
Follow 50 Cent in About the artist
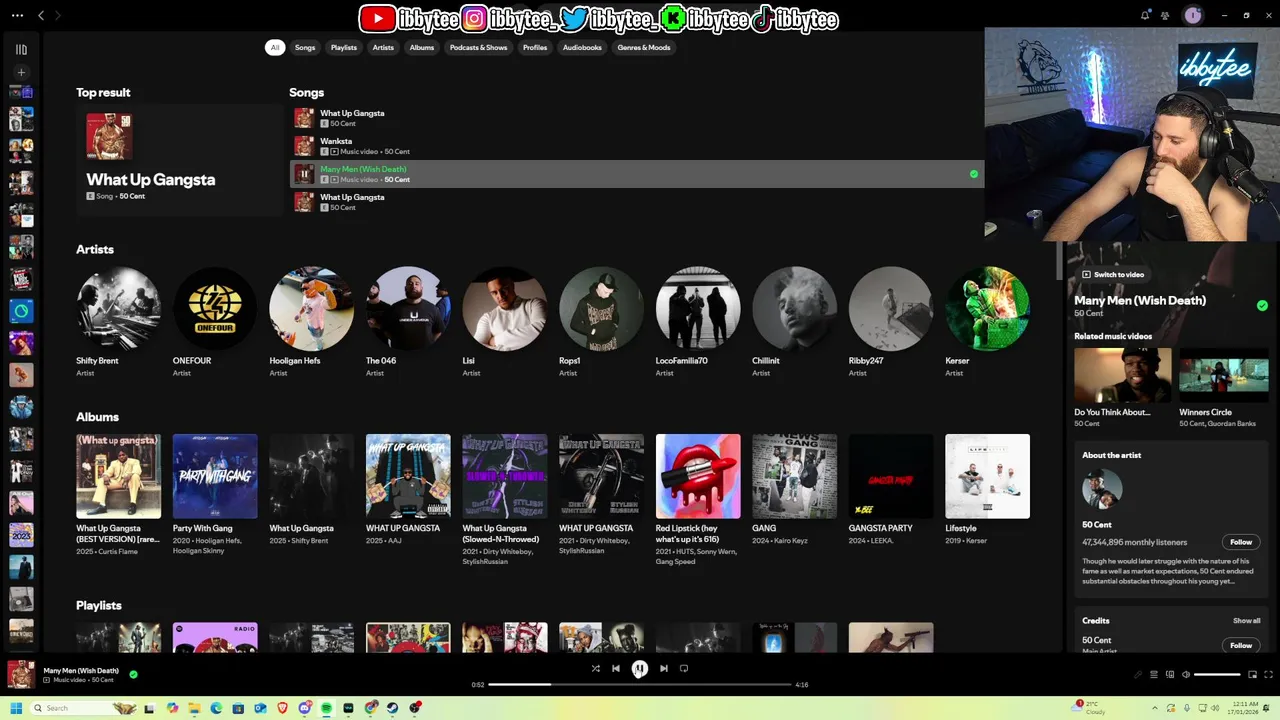(1241, 542)
